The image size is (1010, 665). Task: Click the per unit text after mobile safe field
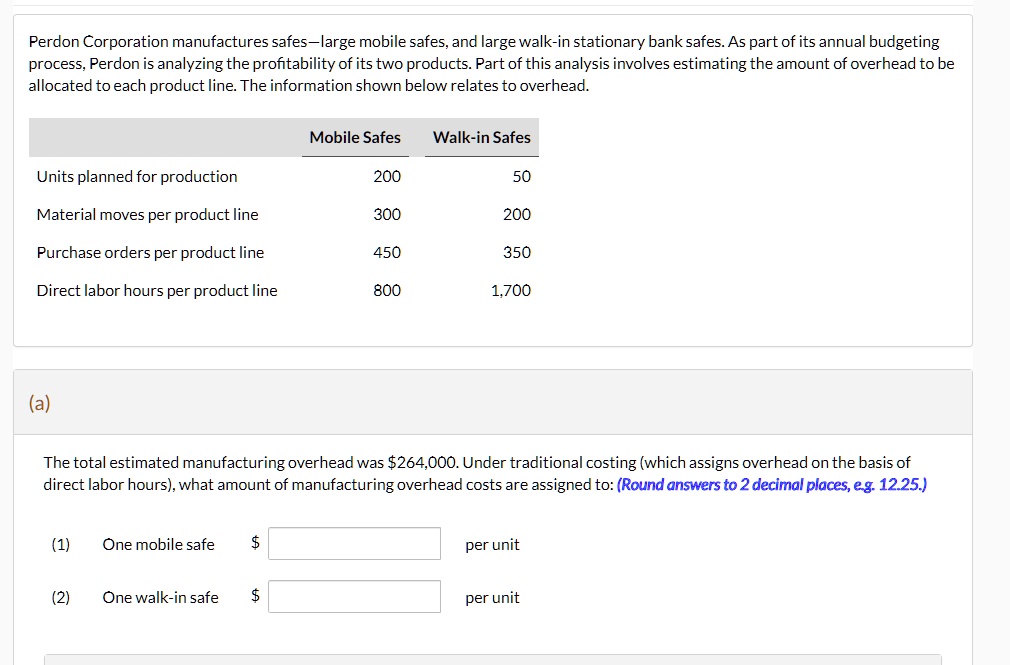click(492, 544)
